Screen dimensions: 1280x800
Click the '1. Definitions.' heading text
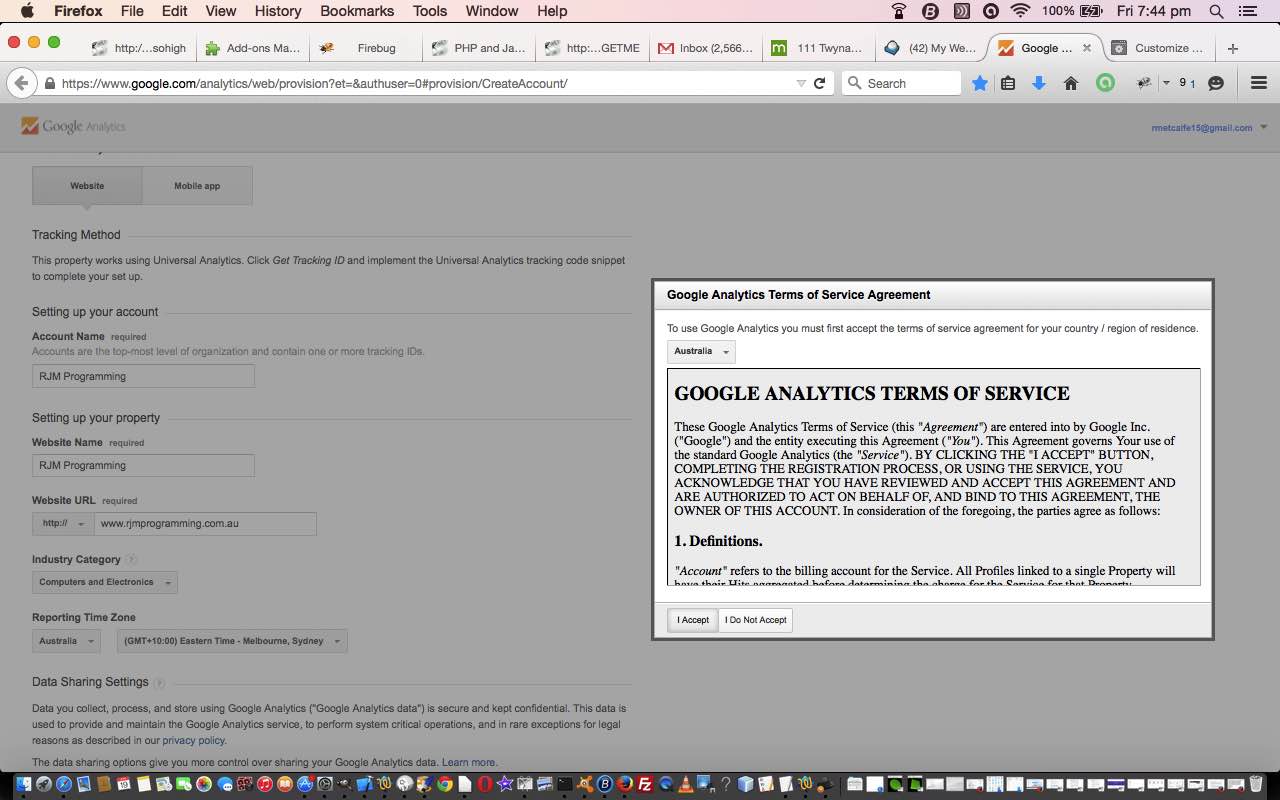[x=718, y=541]
